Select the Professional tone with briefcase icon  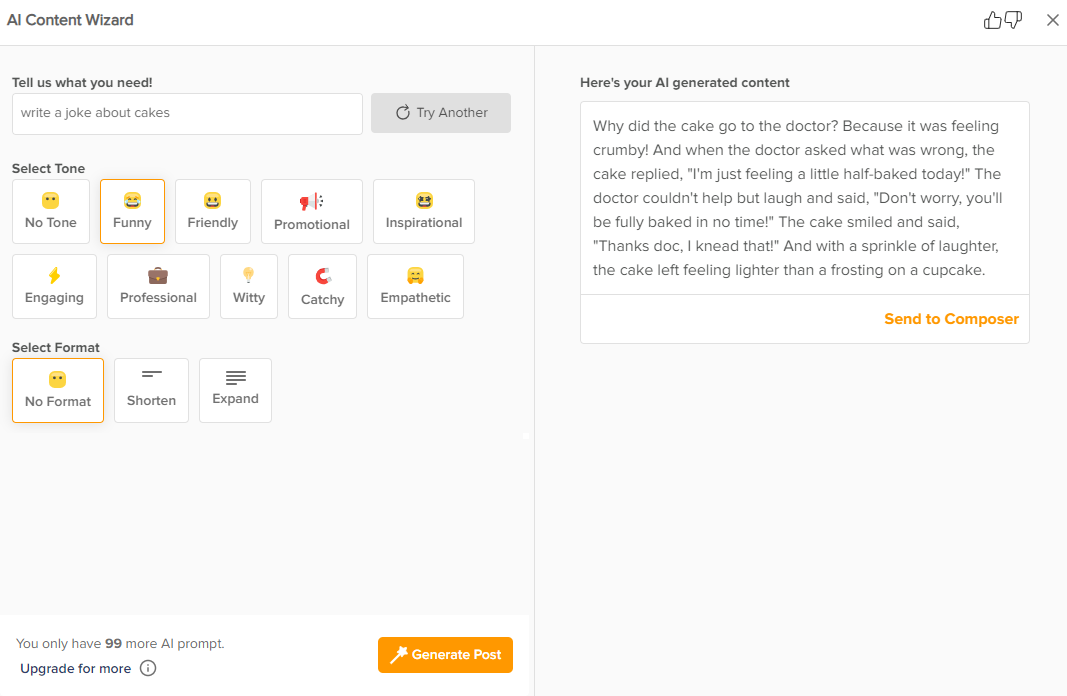click(x=158, y=286)
